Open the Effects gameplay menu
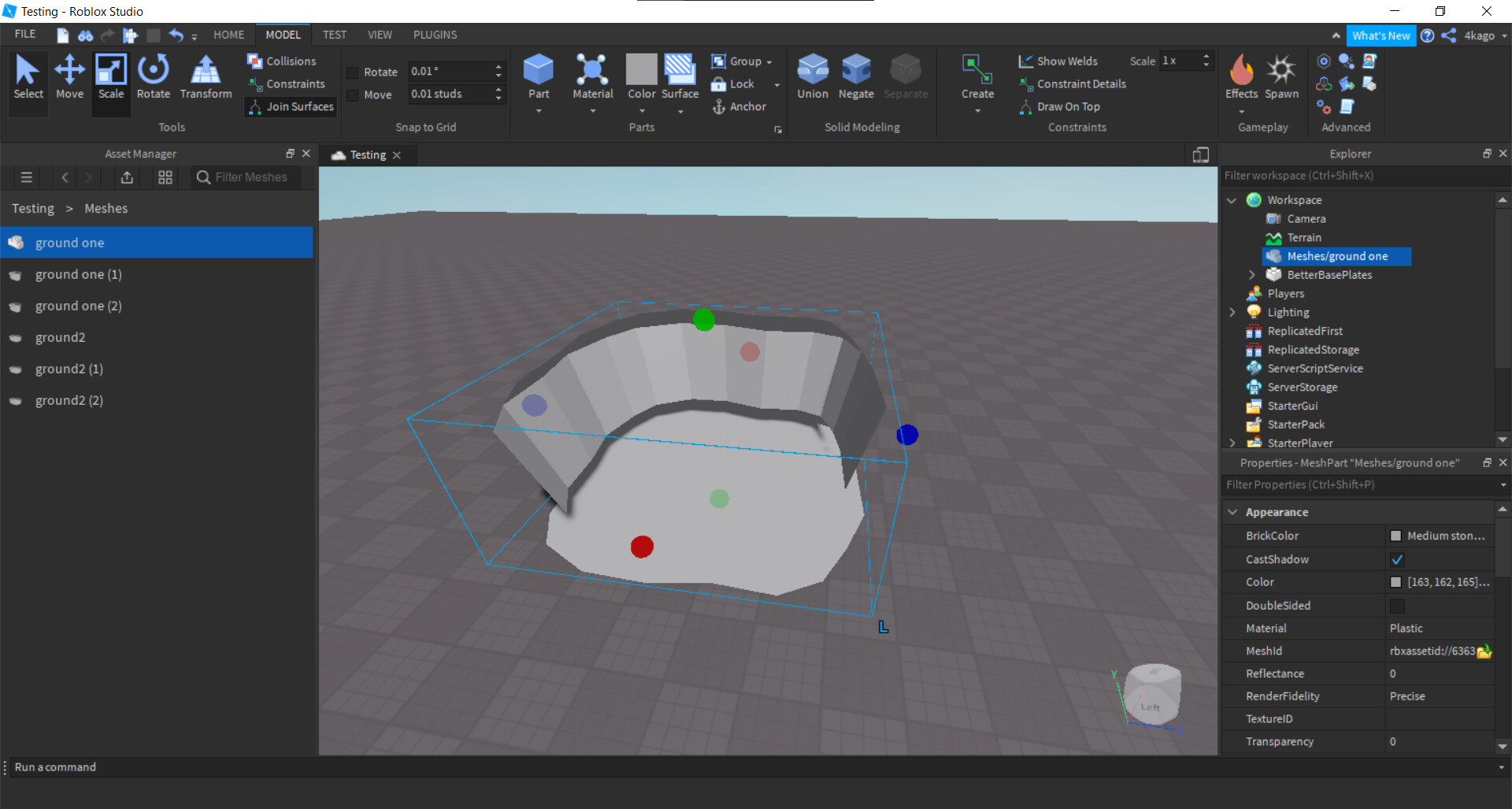The height and width of the screenshot is (809, 1512). (1241, 77)
